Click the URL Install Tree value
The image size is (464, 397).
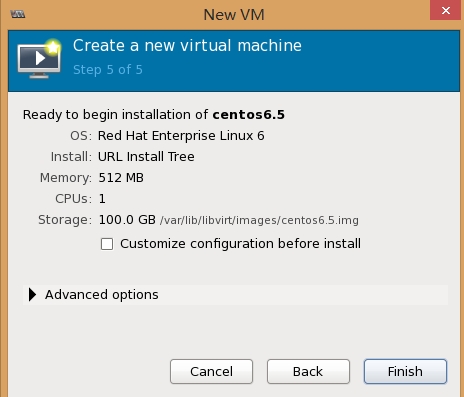[x=146, y=157]
